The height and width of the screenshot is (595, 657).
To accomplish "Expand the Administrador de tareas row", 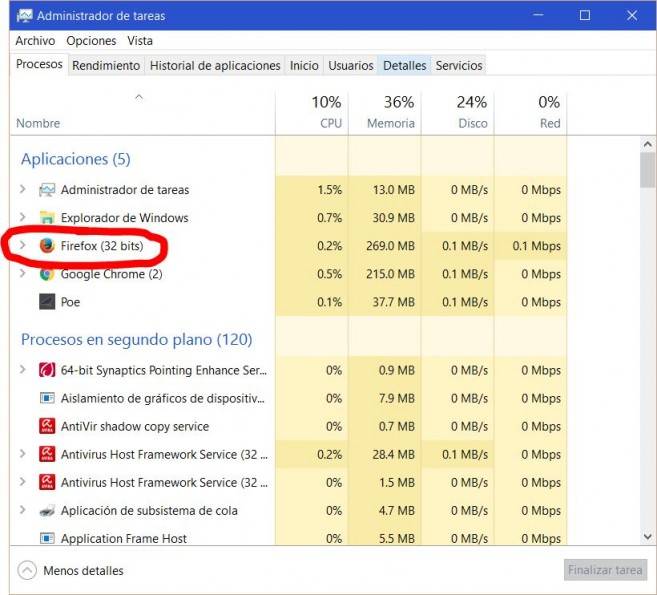I will coord(23,189).
